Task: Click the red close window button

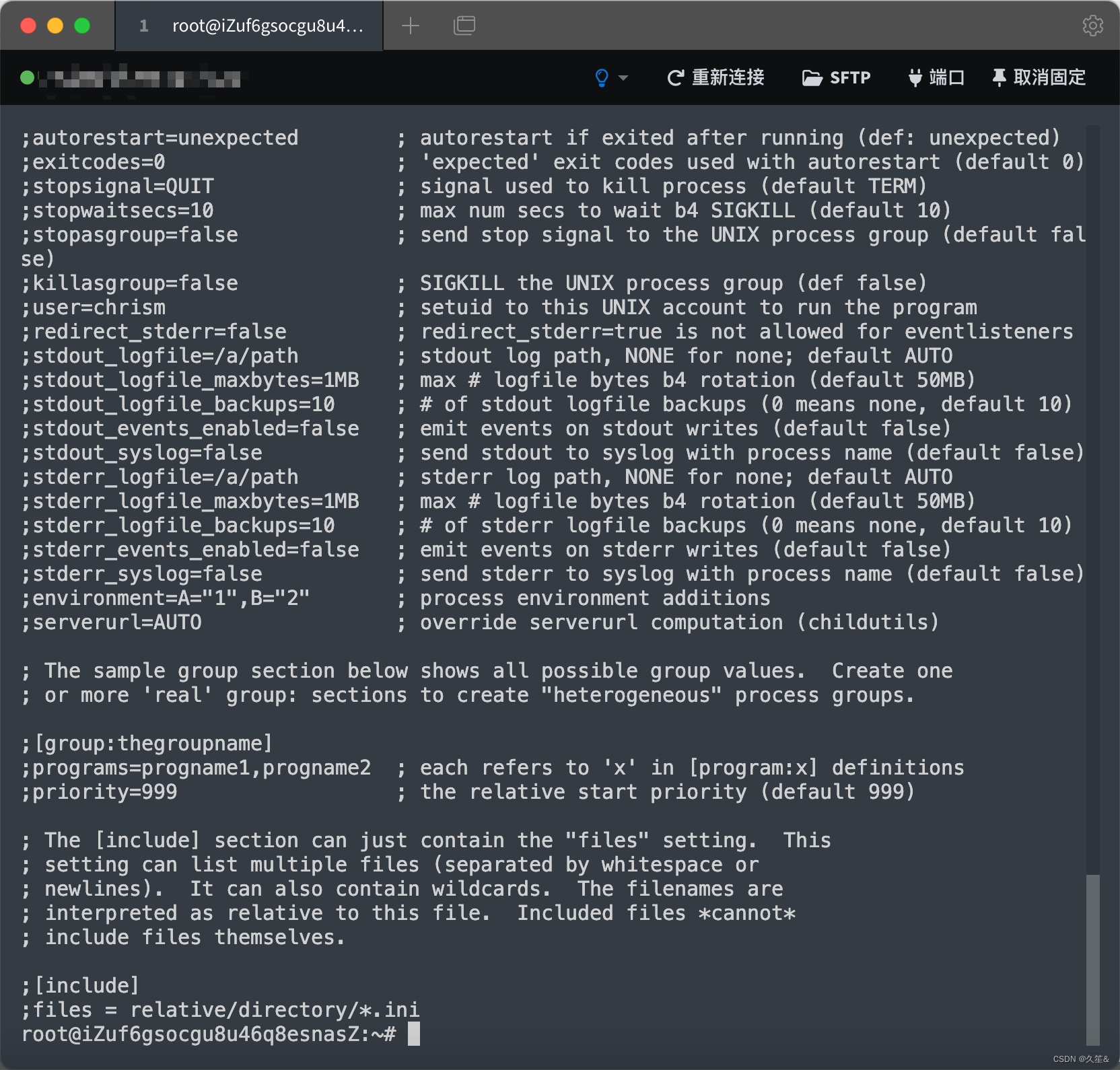Action: point(28,26)
